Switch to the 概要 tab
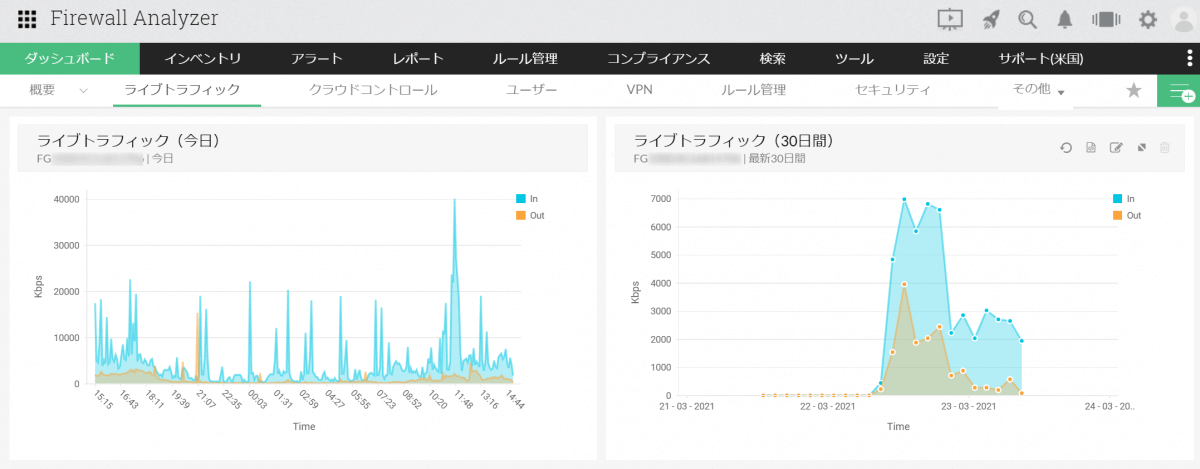1200x469 pixels. pos(43,90)
